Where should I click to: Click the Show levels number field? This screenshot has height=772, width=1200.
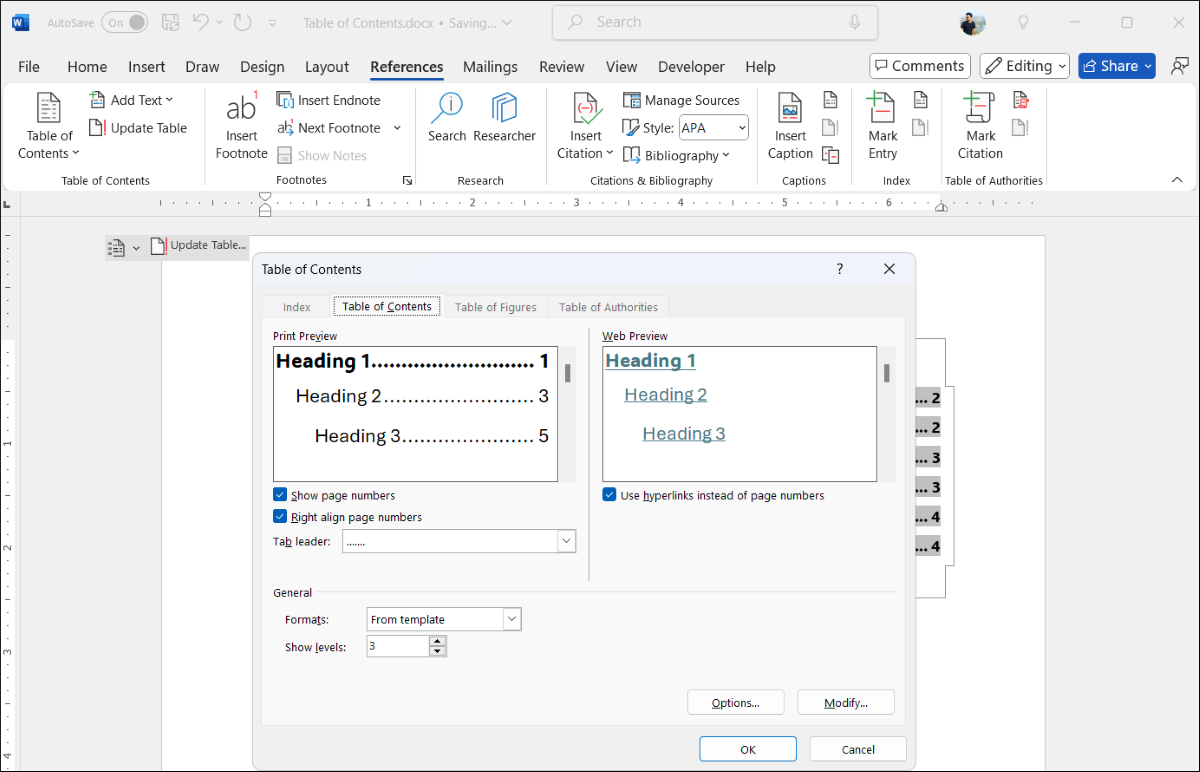(398, 646)
